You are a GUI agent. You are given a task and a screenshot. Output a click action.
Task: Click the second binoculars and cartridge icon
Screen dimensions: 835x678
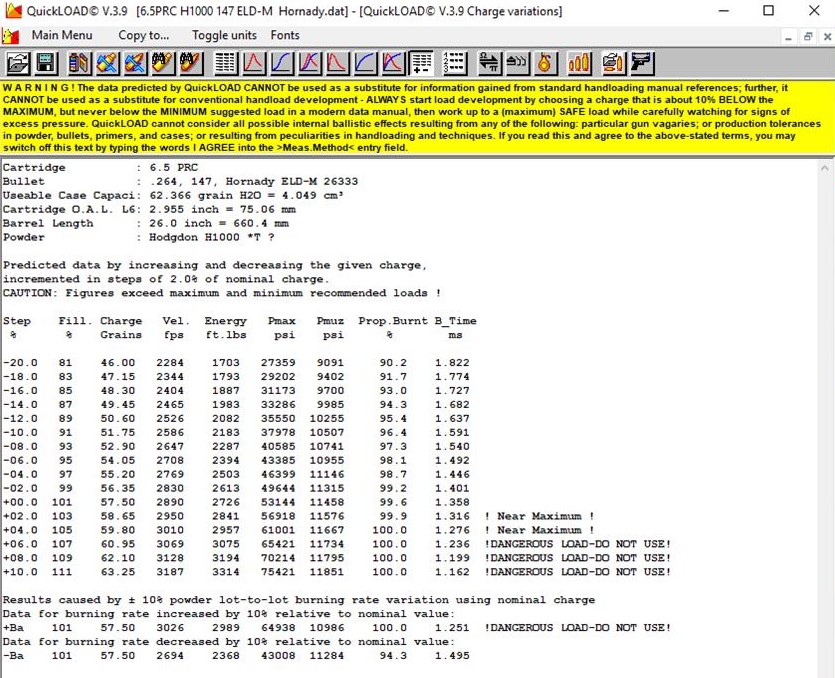(191, 63)
